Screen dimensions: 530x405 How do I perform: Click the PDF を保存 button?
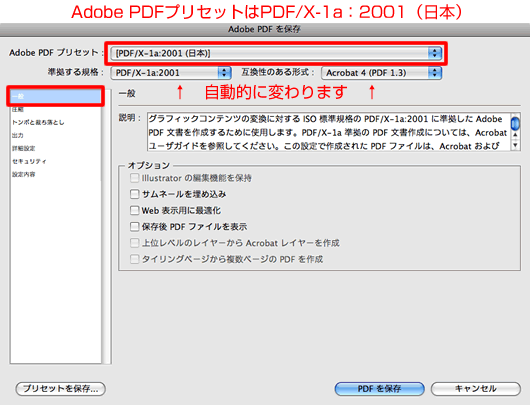379,389
